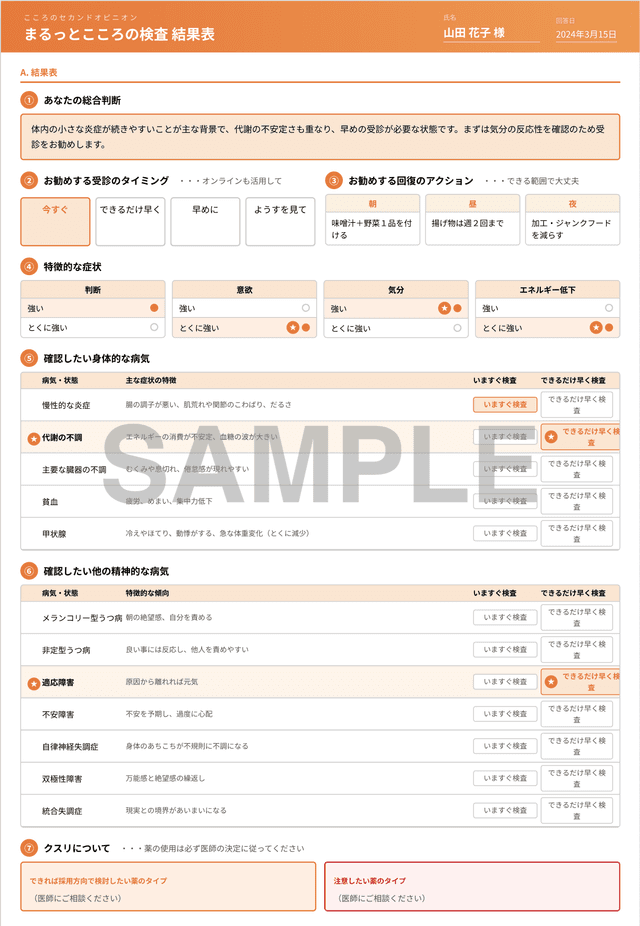Open the 朝 recovery action card
This screenshot has width=640, height=926.
pyautogui.click(x=373, y=220)
